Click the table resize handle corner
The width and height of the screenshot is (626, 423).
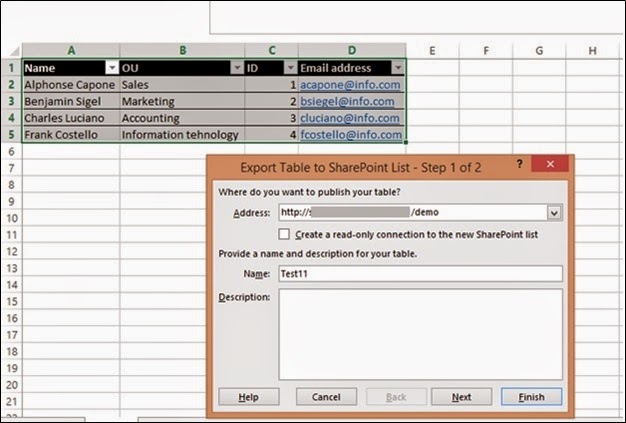tap(406, 142)
